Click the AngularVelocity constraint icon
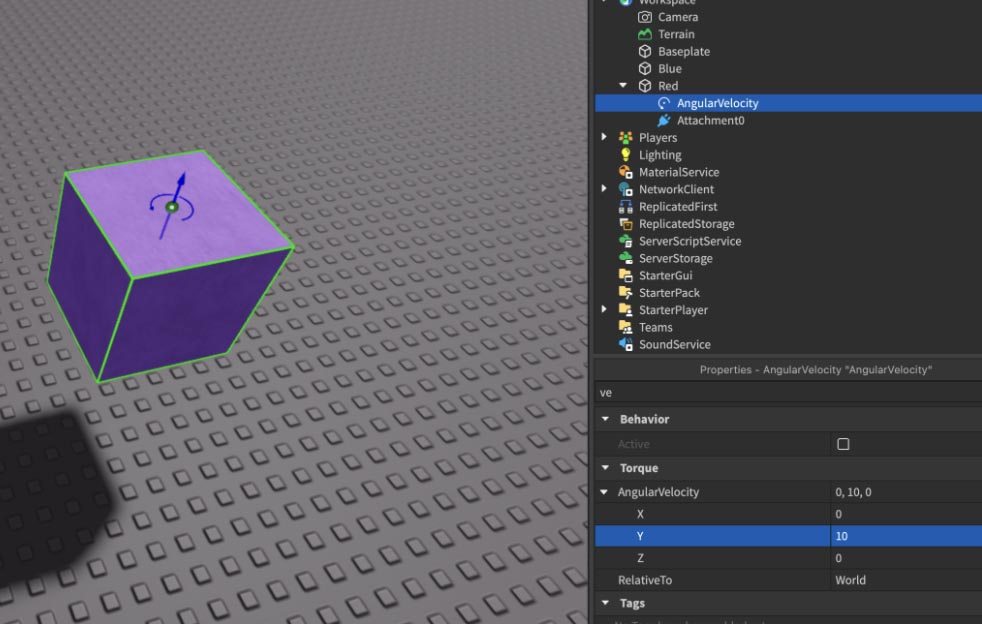The image size is (982, 624). (x=664, y=103)
